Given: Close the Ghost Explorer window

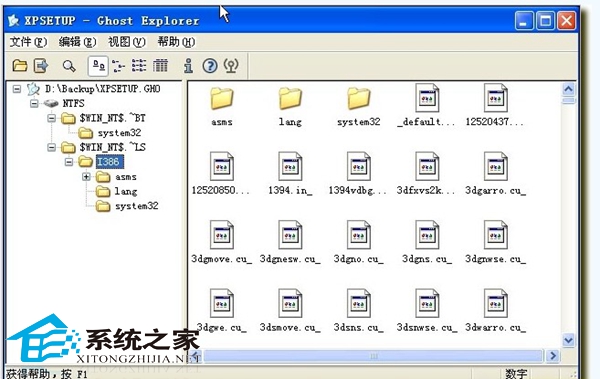Looking at the screenshot, I should point(567,20).
